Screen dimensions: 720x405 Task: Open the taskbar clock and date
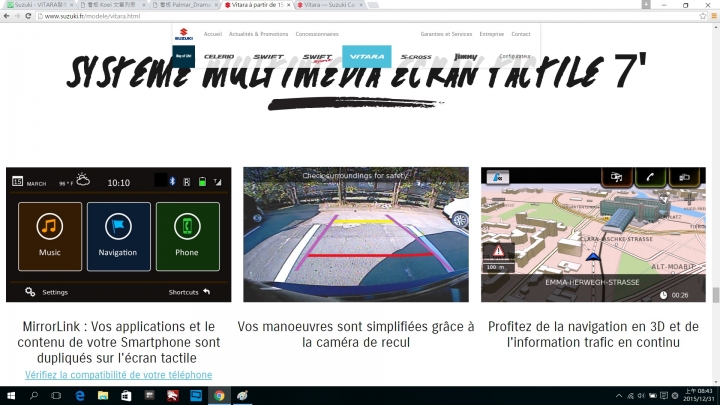tap(699, 395)
